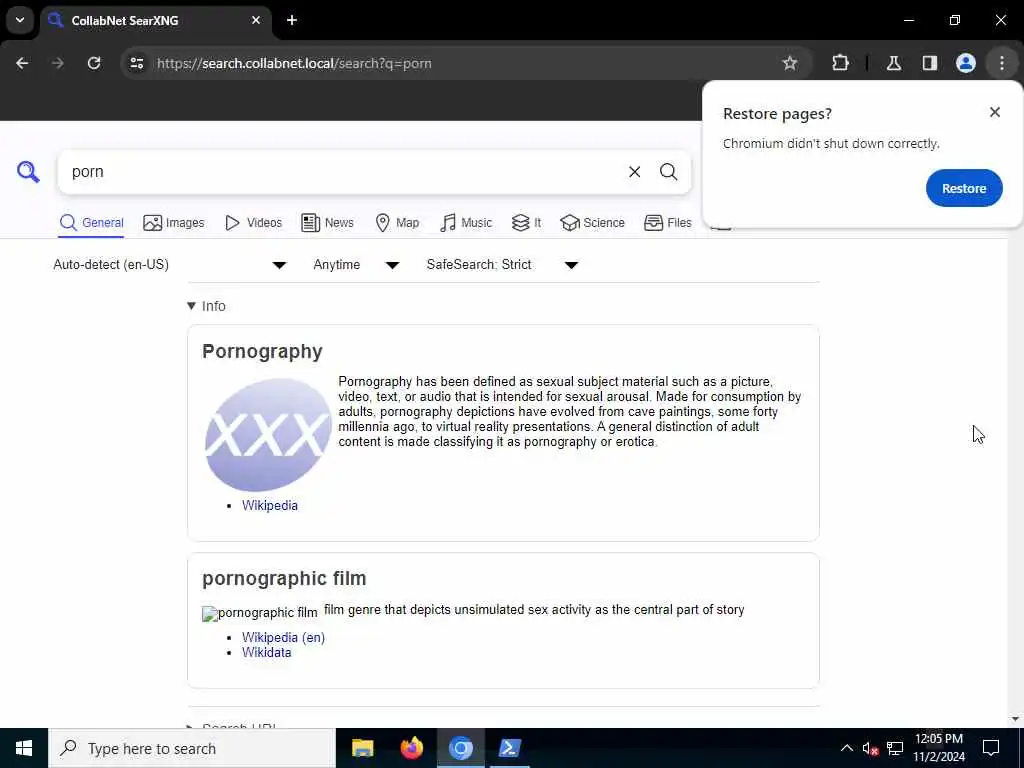Clear the search query with the X icon
1024x768 pixels.
tap(634, 172)
